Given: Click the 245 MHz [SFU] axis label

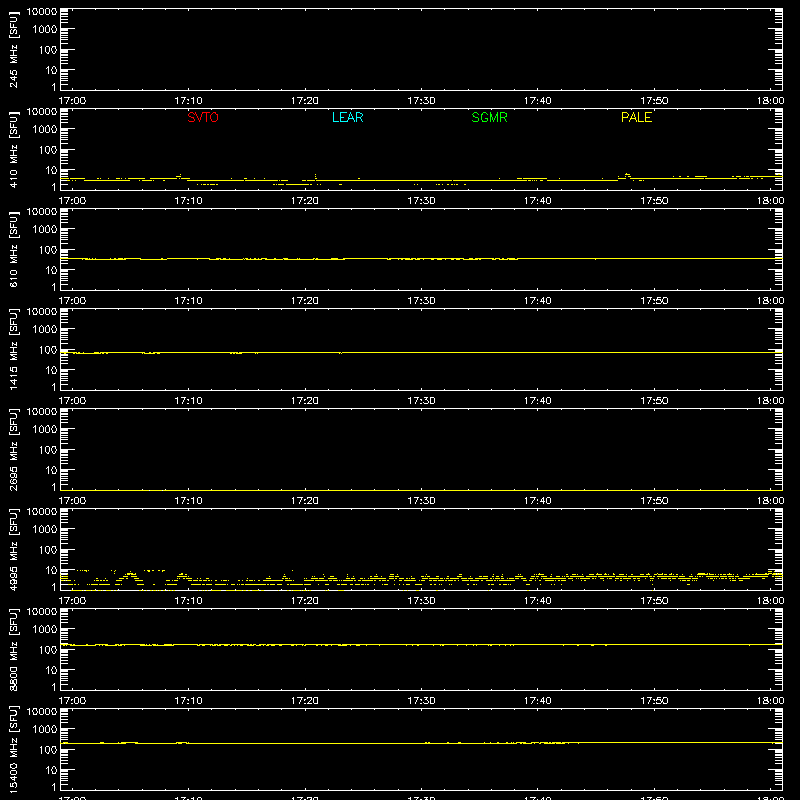Looking at the screenshot, I should [14, 50].
